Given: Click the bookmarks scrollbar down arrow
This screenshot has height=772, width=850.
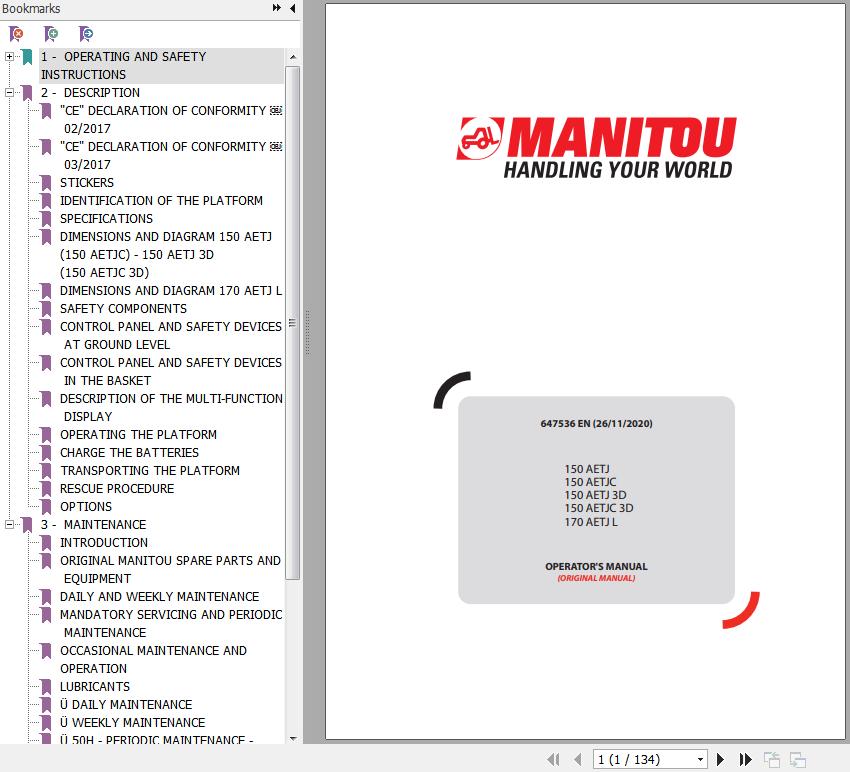Looking at the screenshot, I should (293, 738).
